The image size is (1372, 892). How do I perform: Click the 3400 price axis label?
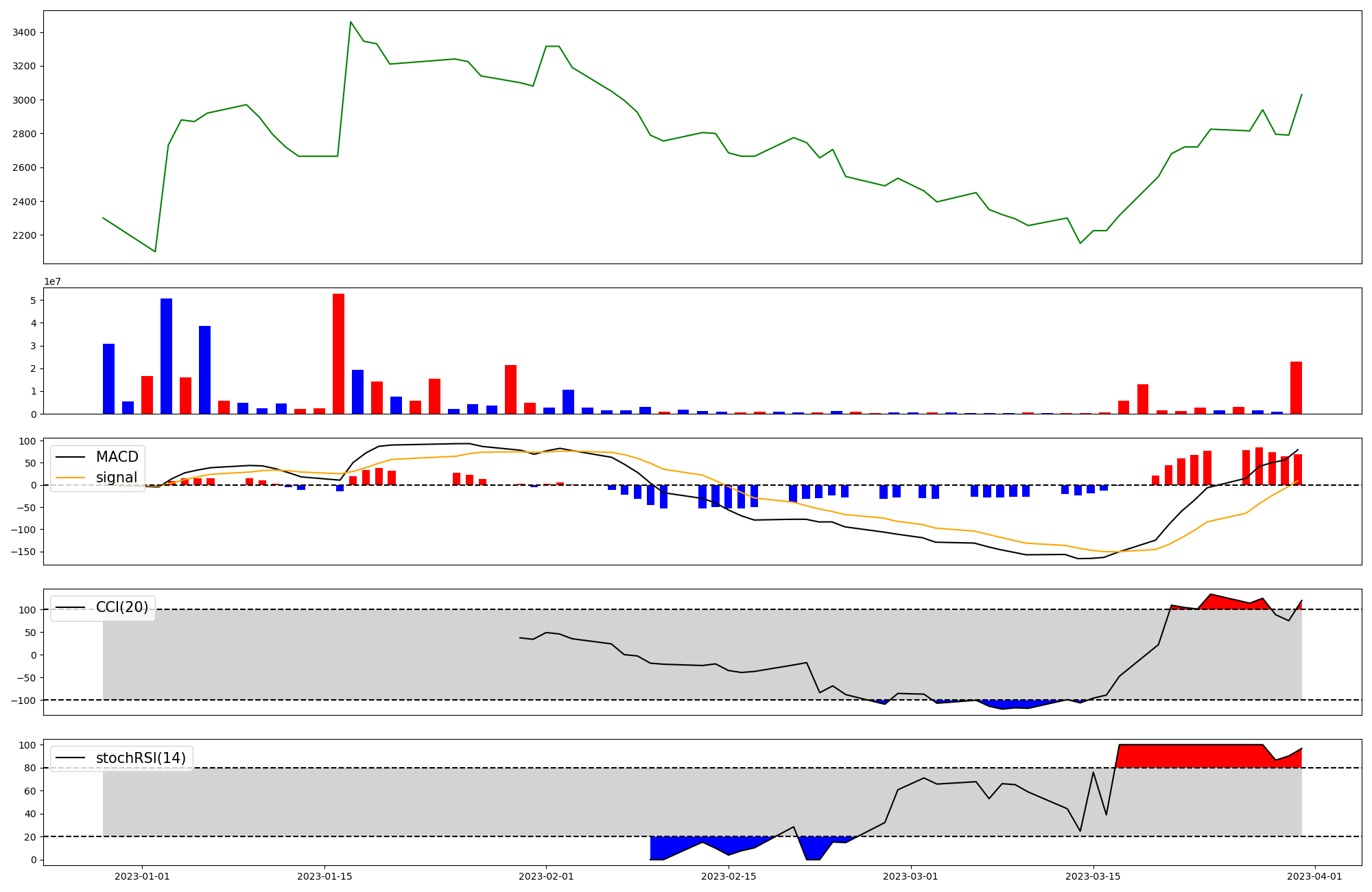(25, 33)
